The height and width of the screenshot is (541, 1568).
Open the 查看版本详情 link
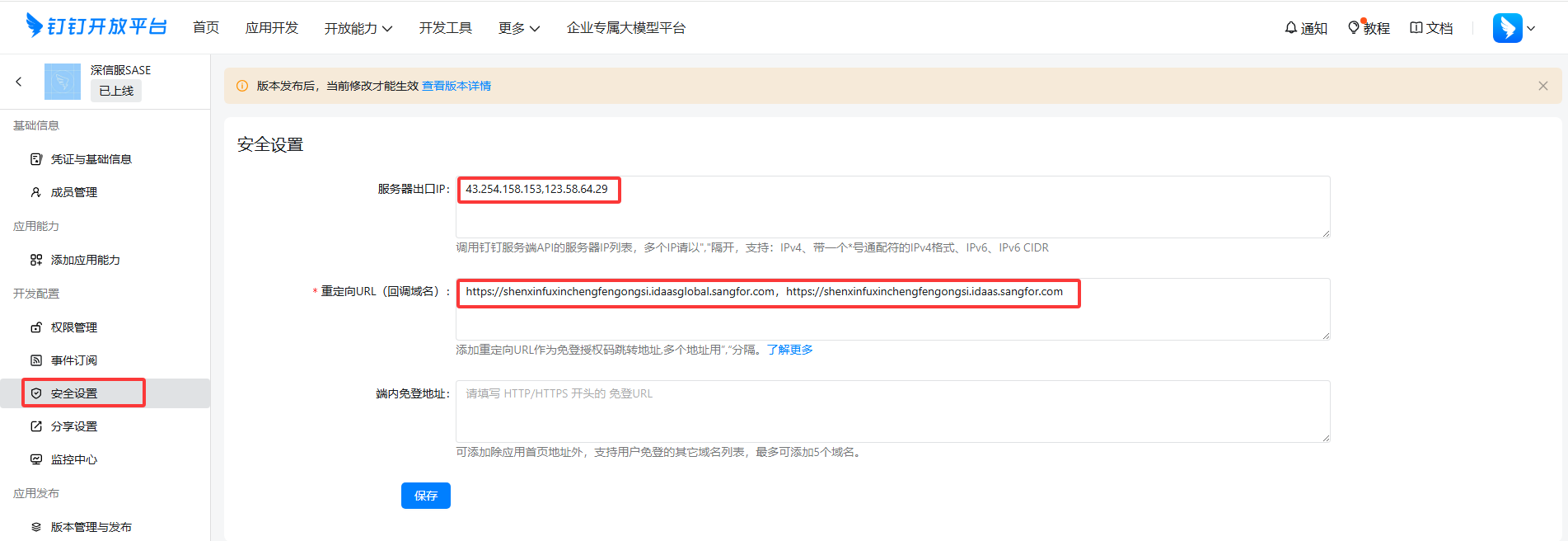[x=456, y=86]
